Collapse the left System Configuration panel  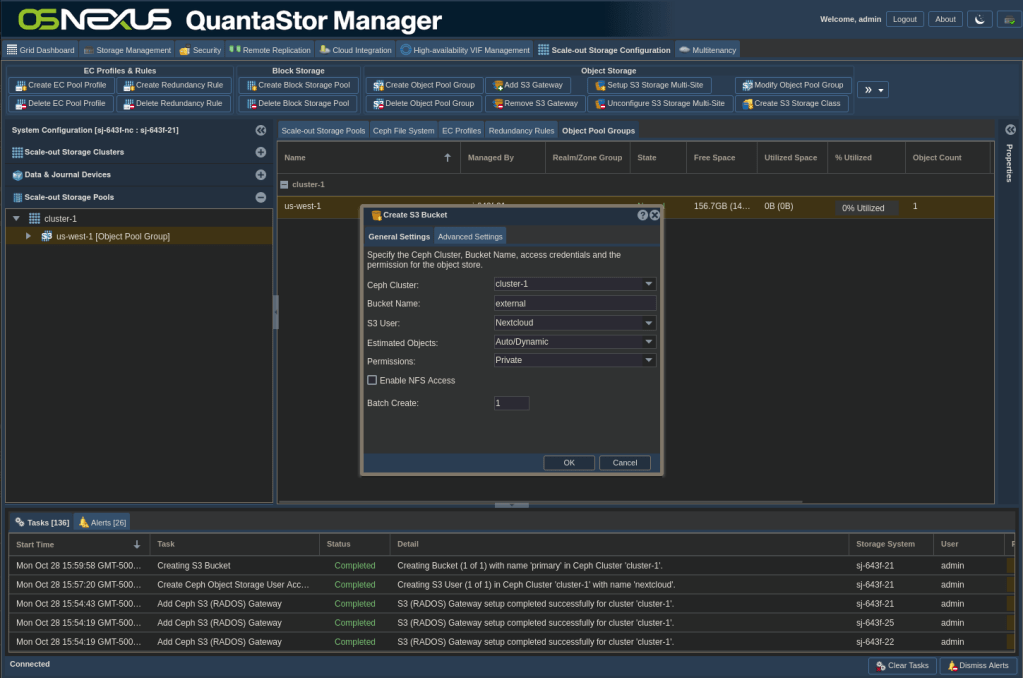pyautogui.click(x=261, y=130)
